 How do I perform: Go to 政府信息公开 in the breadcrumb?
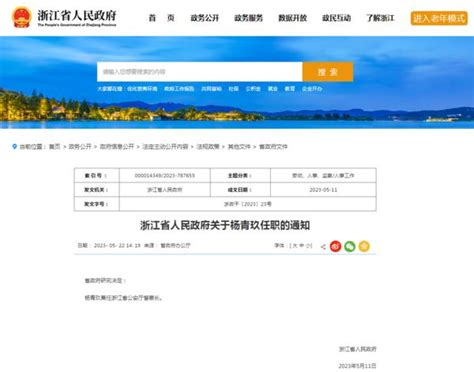[117, 147]
